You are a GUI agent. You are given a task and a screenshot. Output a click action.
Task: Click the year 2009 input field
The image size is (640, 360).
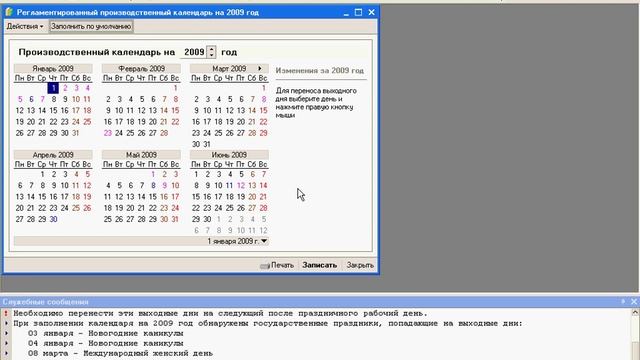point(193,52)
